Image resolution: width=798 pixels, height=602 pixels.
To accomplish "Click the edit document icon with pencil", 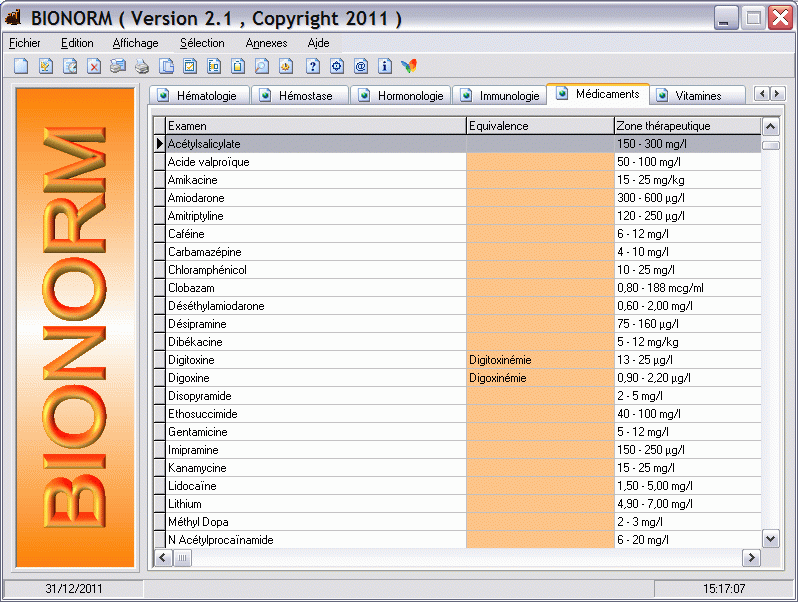I will pos(46,66).
